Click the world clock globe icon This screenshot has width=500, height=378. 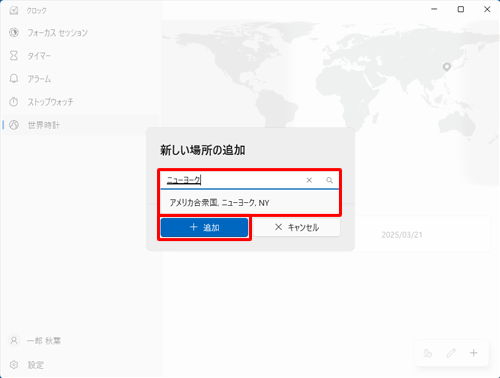(14, 125)
